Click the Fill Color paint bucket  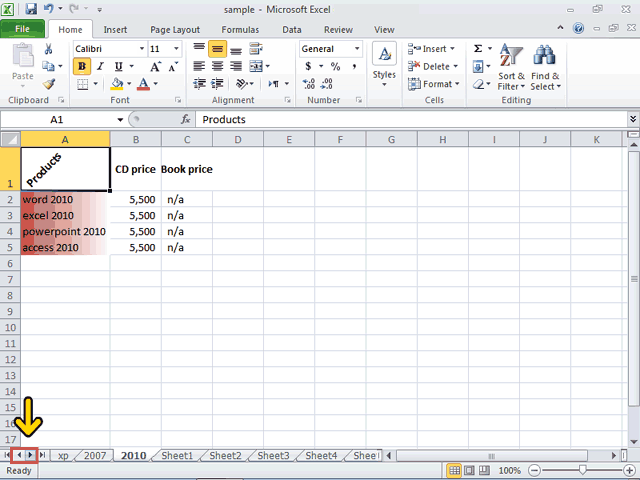point(117,84)
